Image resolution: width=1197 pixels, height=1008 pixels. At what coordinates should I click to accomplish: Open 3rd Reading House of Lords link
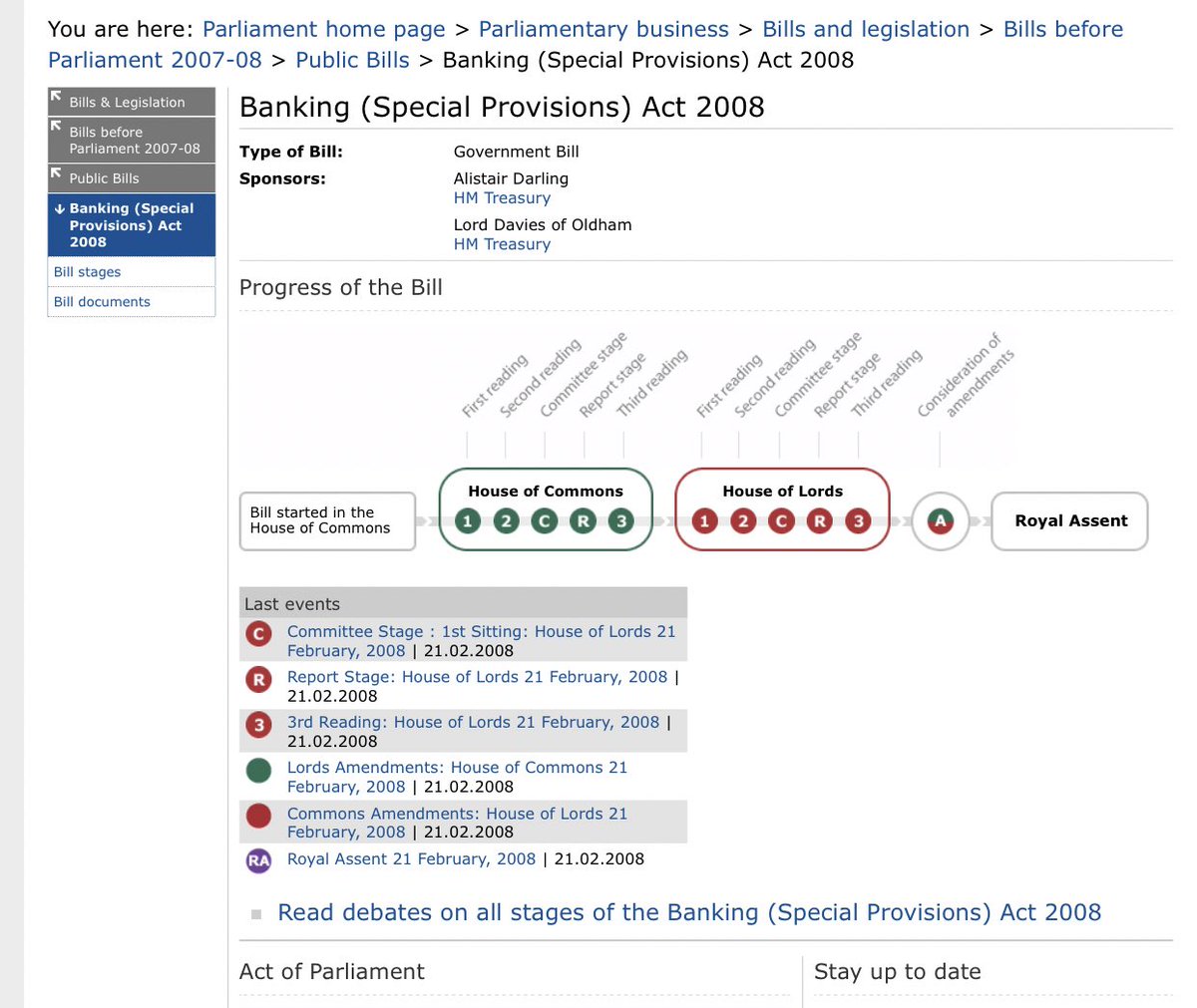tap(473, 721)
